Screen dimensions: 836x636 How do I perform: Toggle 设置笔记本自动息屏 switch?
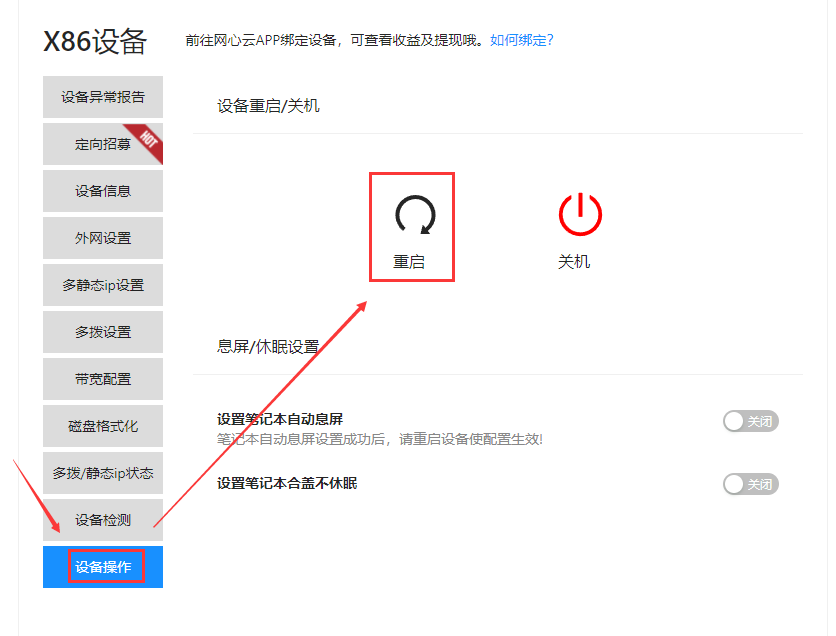pyautogui.click(x=750, y=421)
